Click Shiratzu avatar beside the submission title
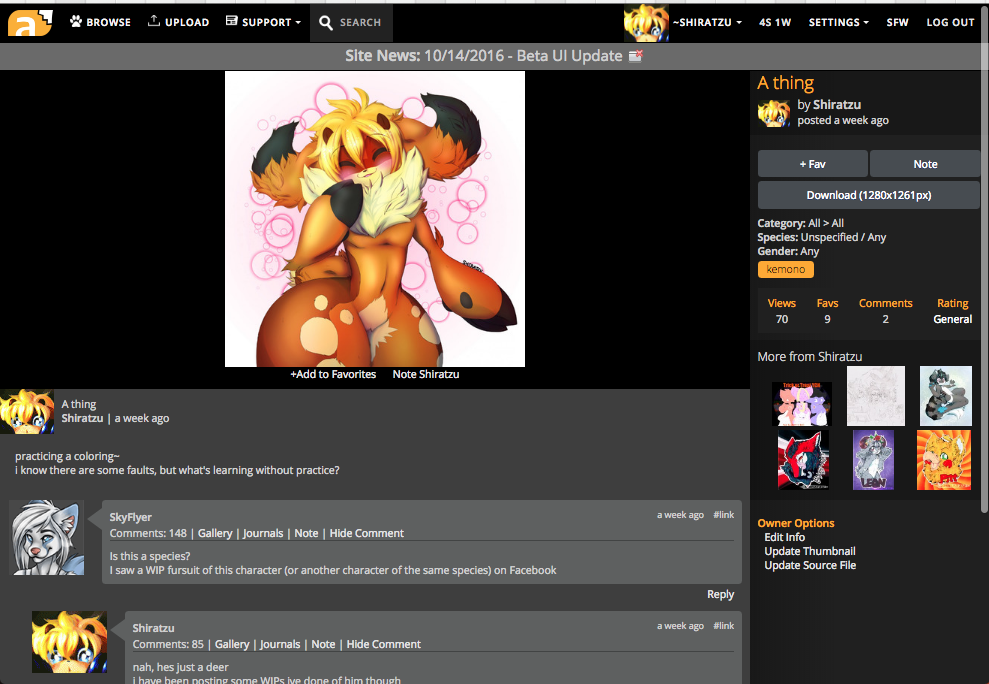Image resolution: width=989 pixels, height=684 pixels. click(x=774, y=114)
